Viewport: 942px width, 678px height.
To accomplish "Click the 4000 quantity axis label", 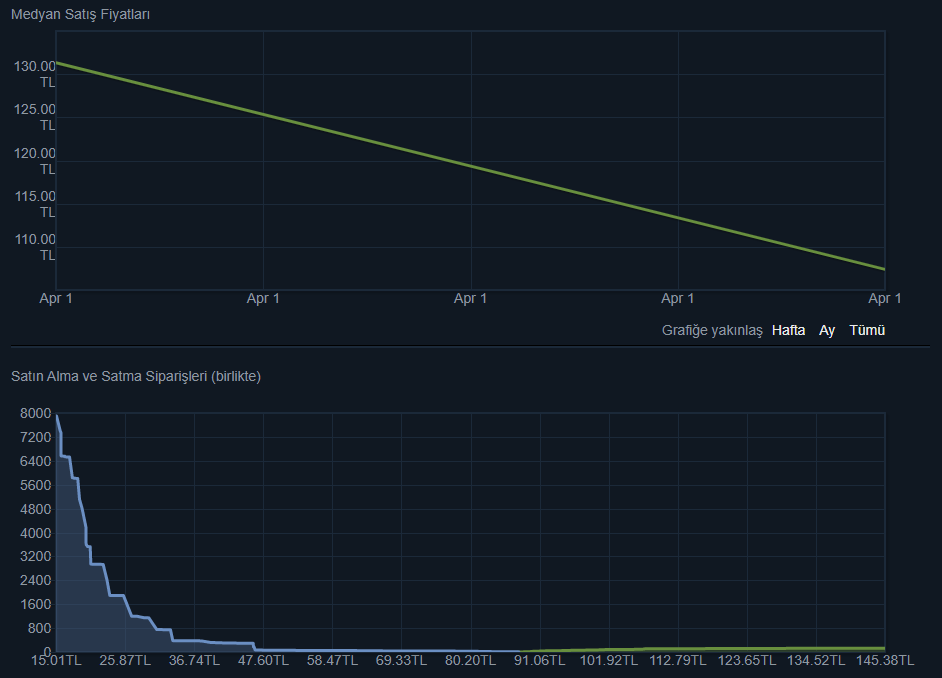I will pos(34,533).
